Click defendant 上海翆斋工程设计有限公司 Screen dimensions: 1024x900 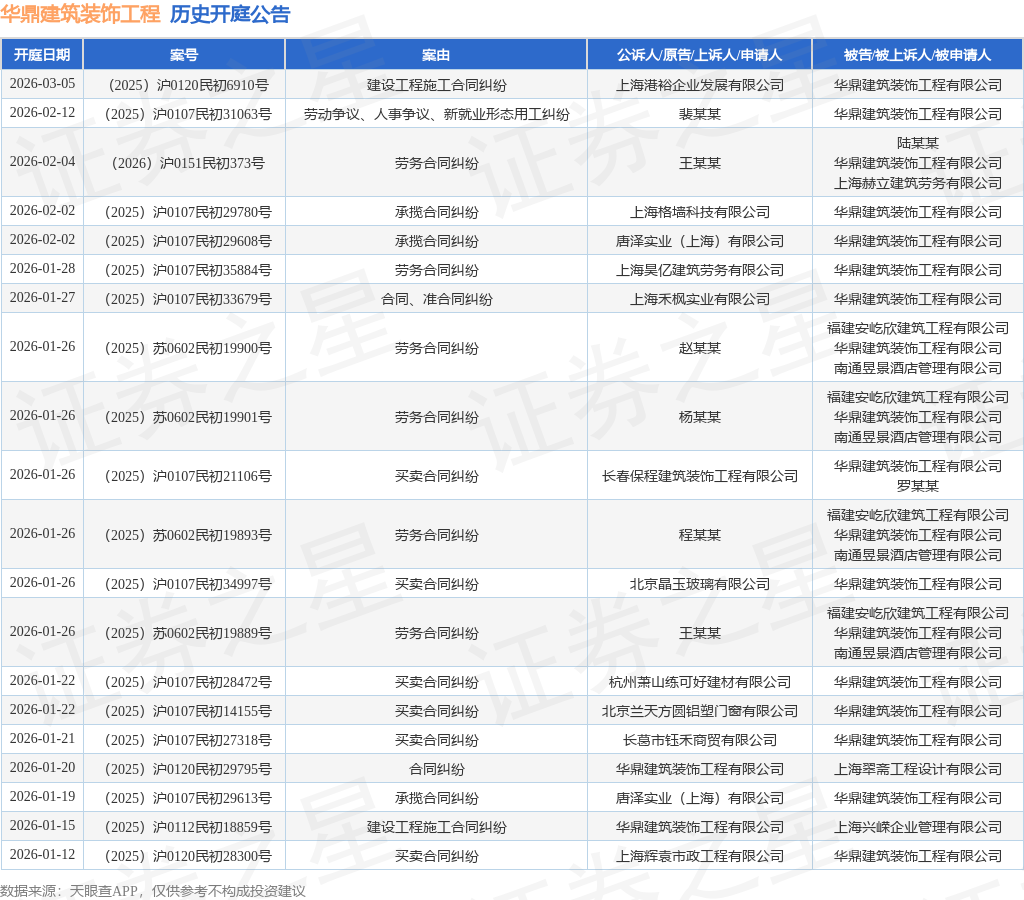coord(918,769)
